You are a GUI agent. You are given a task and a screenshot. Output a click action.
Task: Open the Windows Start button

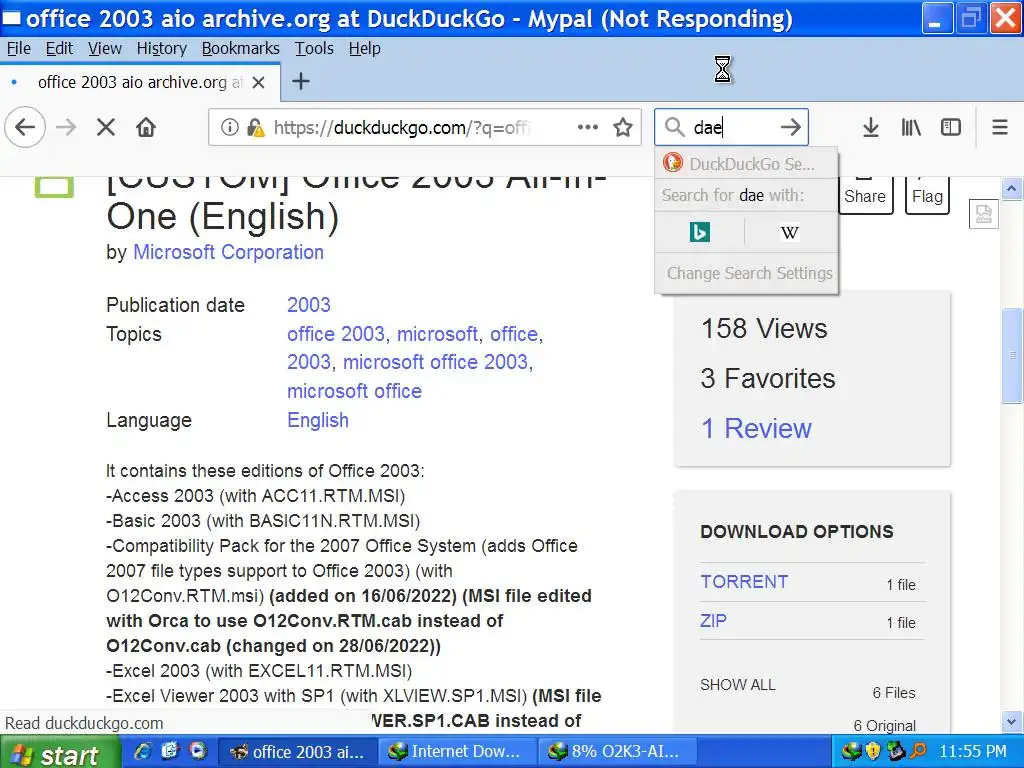(60, 752)
